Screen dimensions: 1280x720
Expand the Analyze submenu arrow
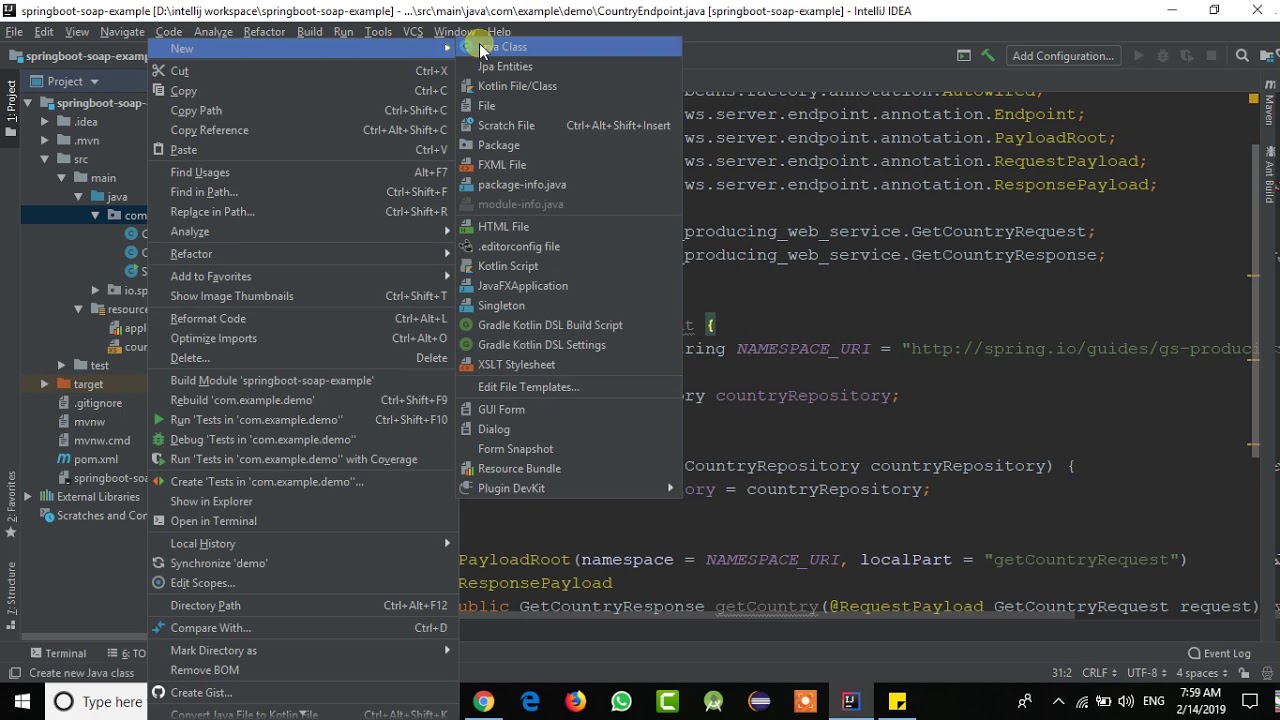[x=447, y=232]
